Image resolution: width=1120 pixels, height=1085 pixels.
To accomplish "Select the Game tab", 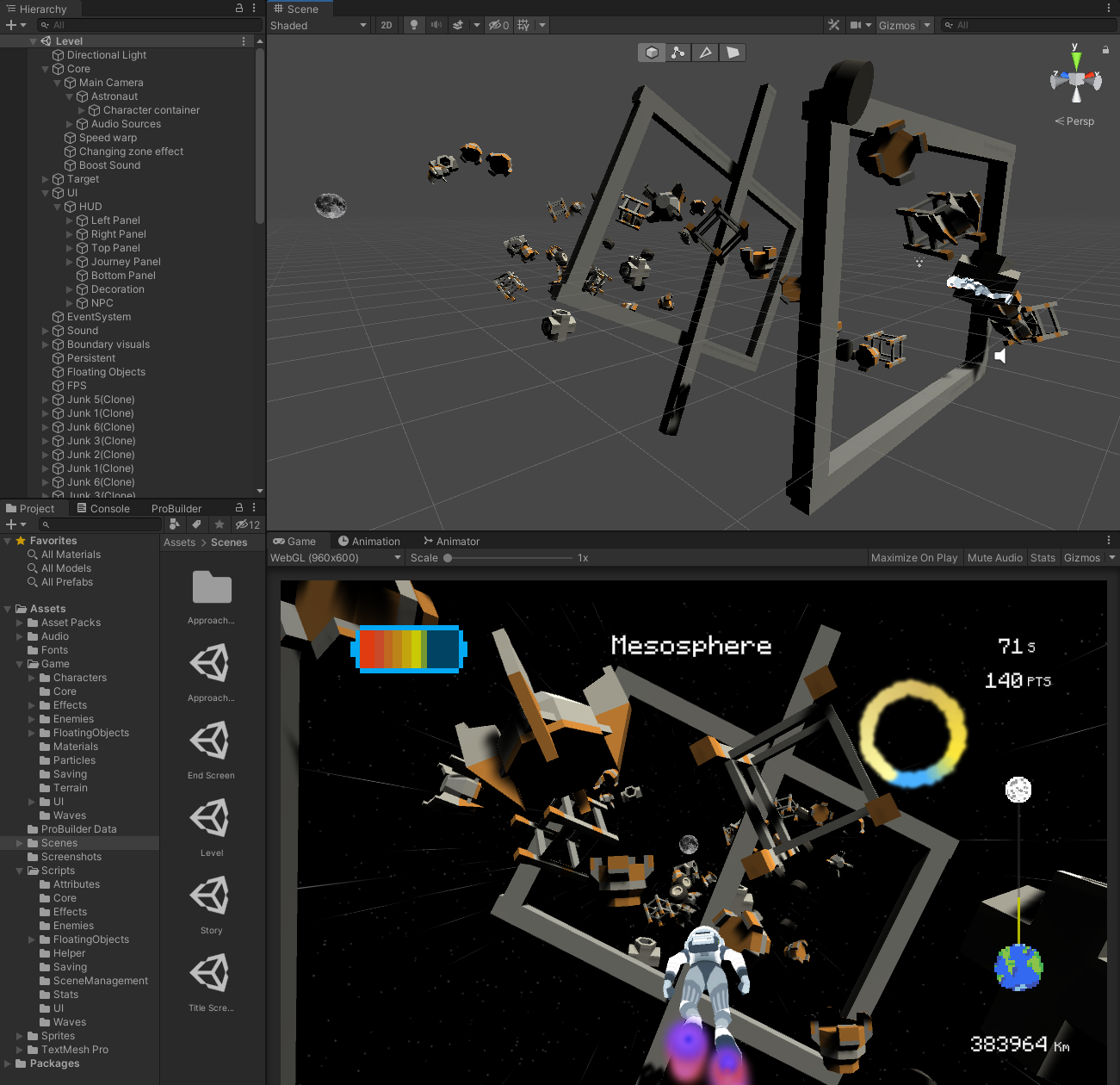I will 295,541.
